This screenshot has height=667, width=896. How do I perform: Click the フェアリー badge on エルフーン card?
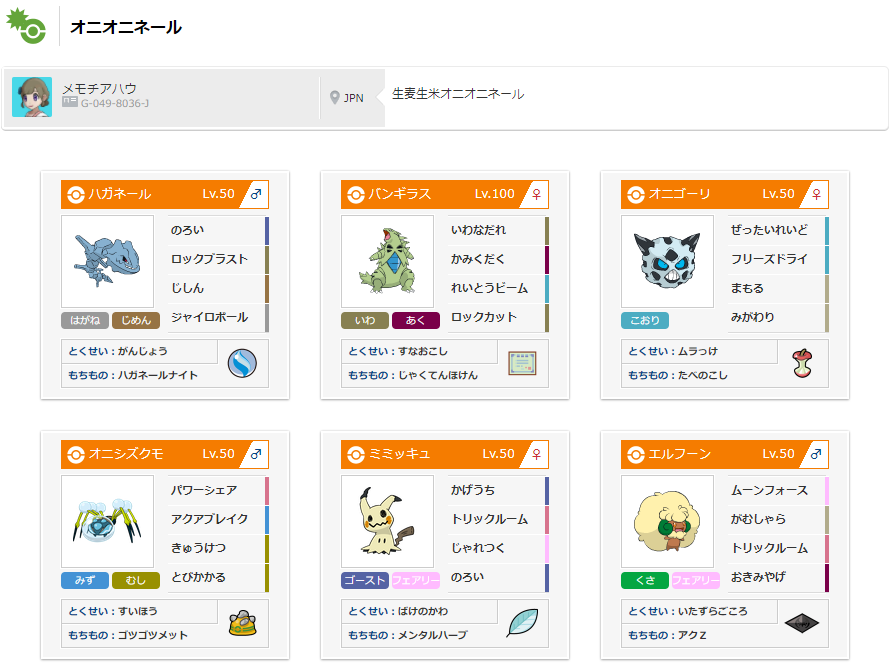[696, 580]
